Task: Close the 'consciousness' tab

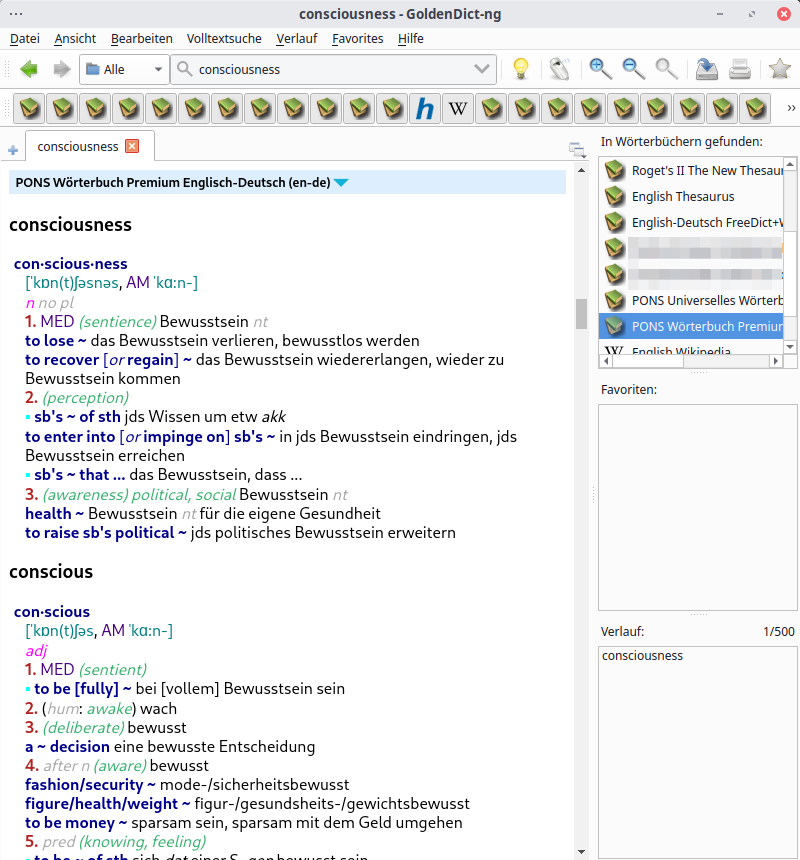Action: pyautogui.click(x=132, y=146)
